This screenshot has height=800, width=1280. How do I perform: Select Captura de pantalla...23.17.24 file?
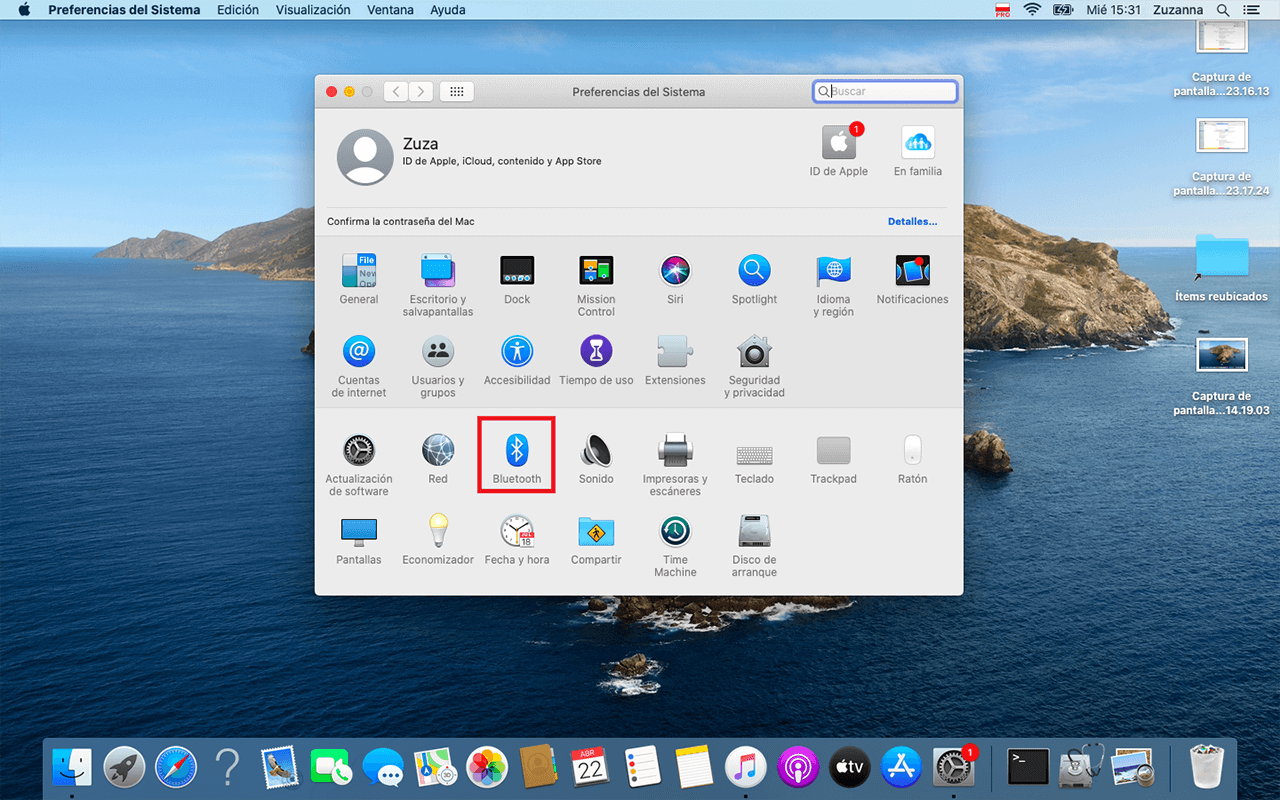pos(1221,157)
